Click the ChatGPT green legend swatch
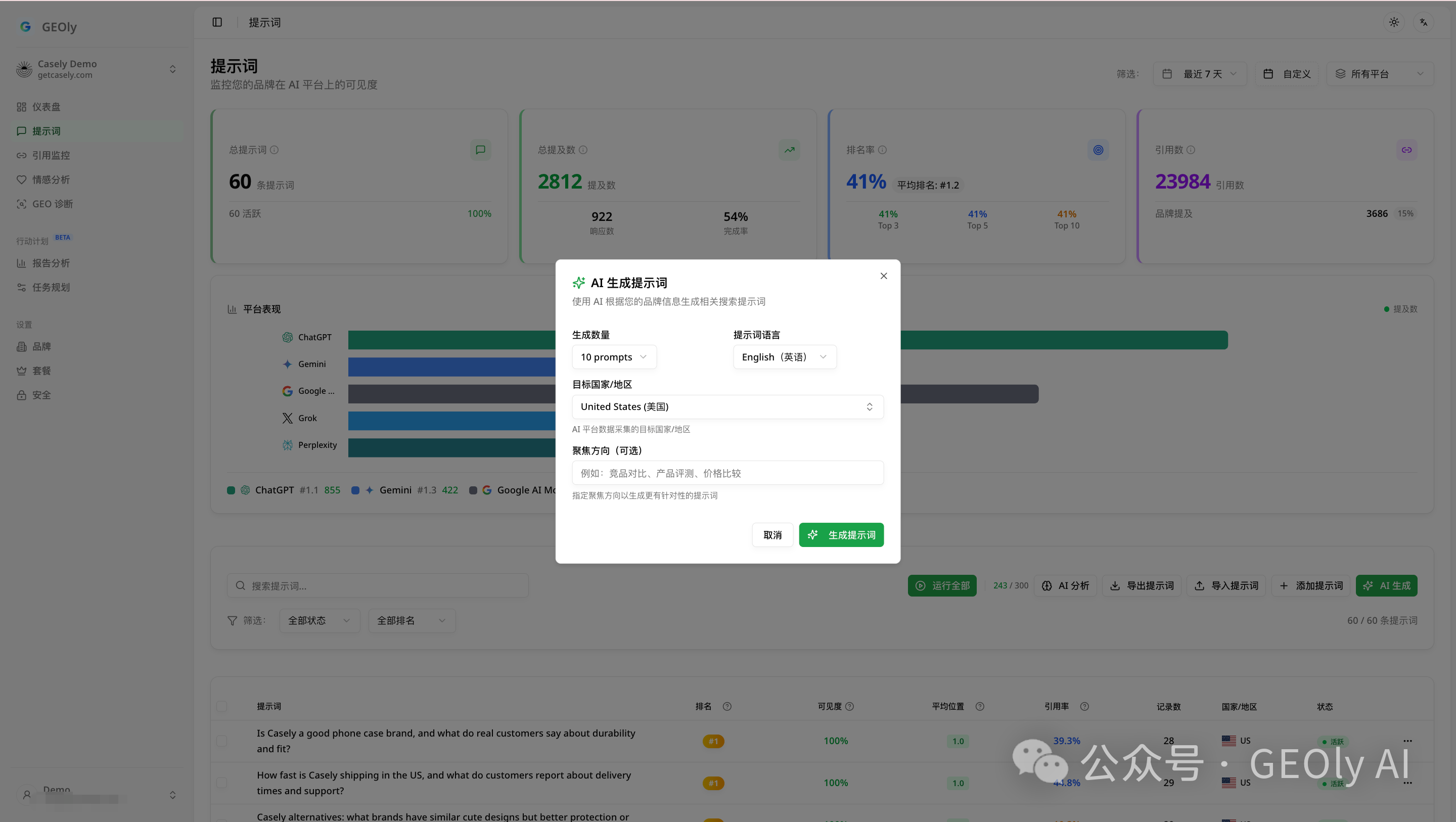Viewport: 1456px width, 822px height. pyautogui.click(x=231, y=490)
